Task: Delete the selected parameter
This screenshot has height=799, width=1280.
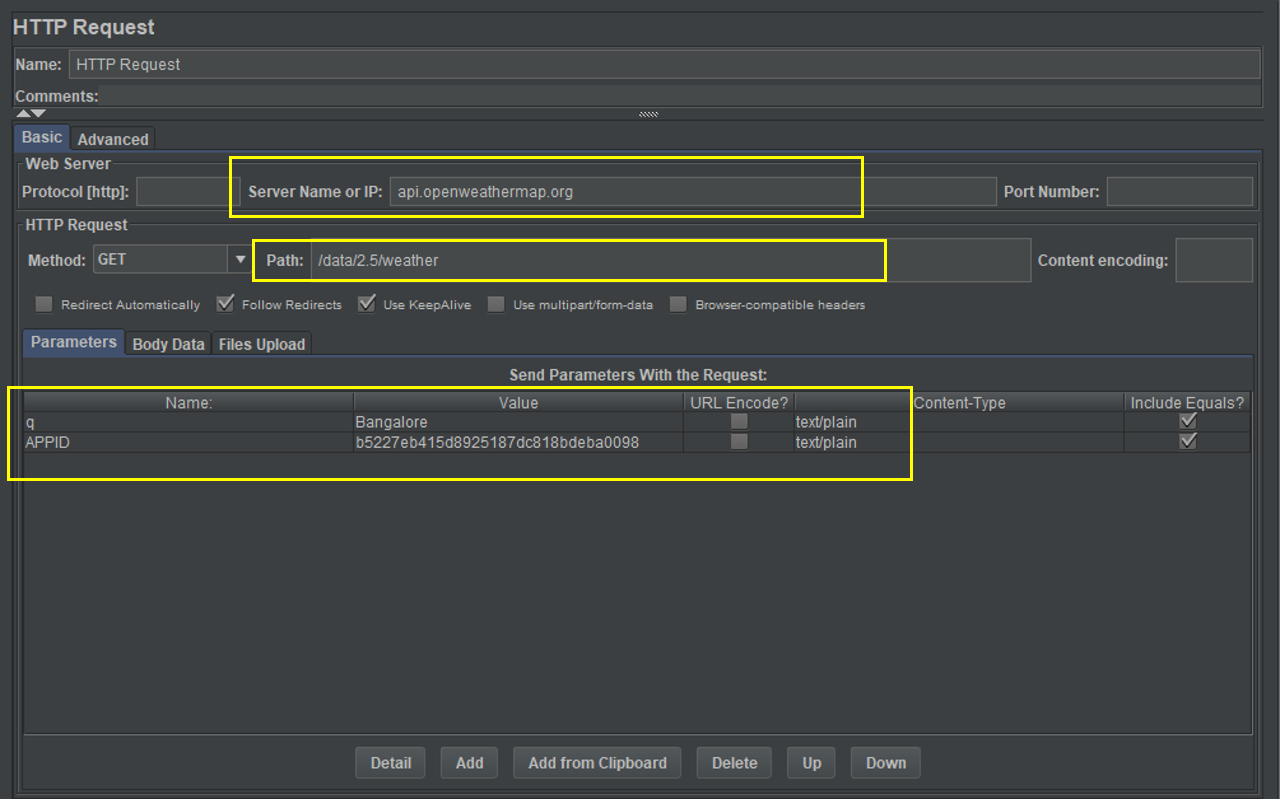Action: (734, 762)
